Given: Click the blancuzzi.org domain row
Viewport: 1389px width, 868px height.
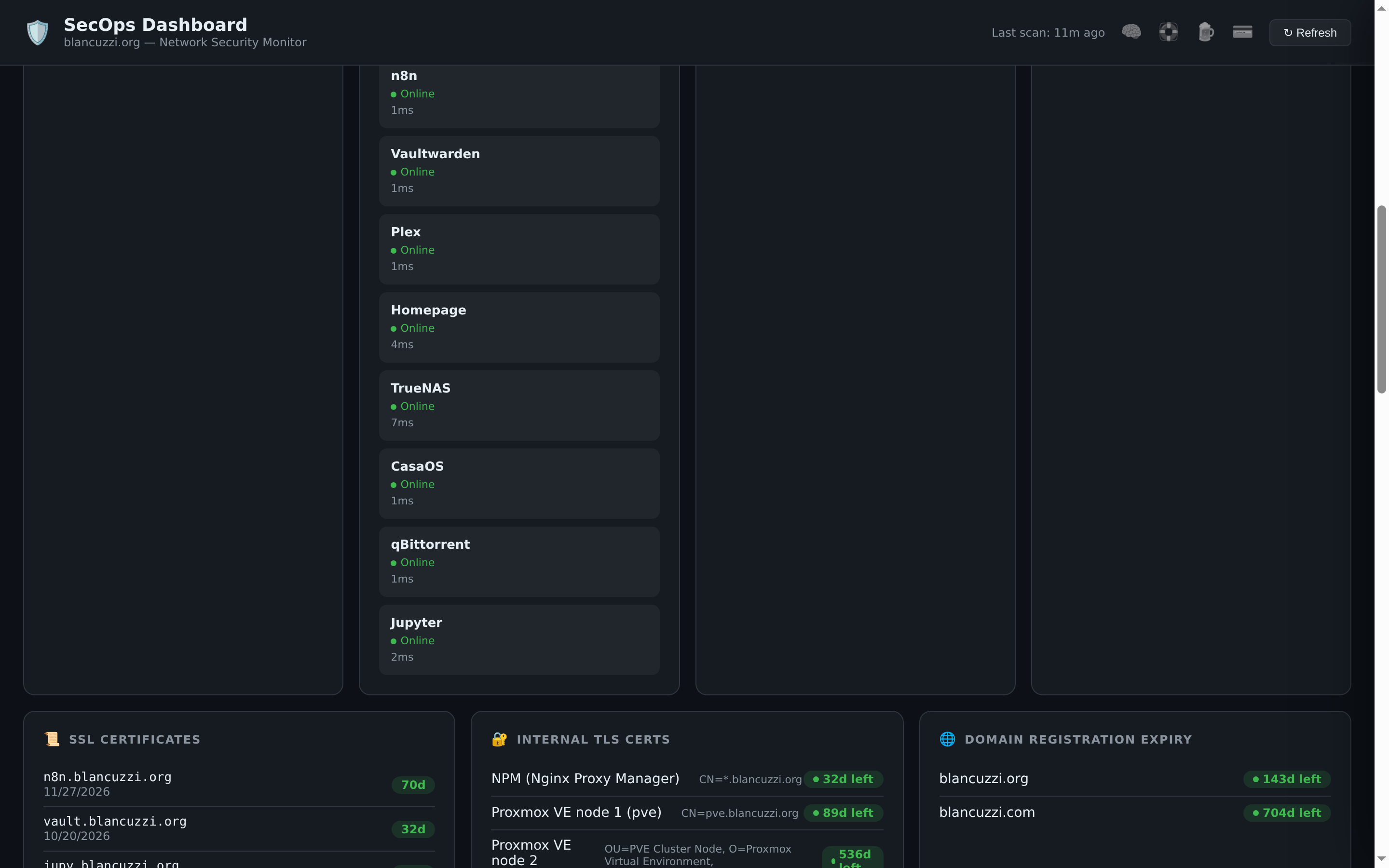Looking at the screenshot, I should click(1135, 779).
